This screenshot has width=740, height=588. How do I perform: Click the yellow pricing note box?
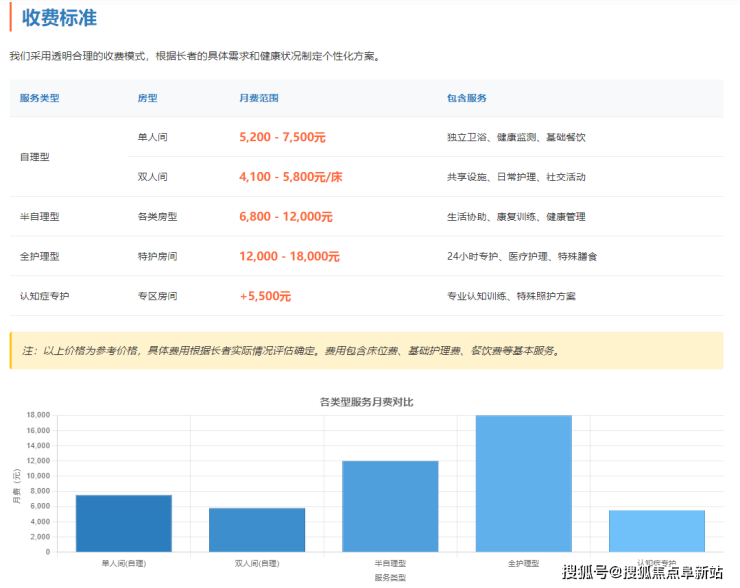pyautogui.click(x=366, y=351)
